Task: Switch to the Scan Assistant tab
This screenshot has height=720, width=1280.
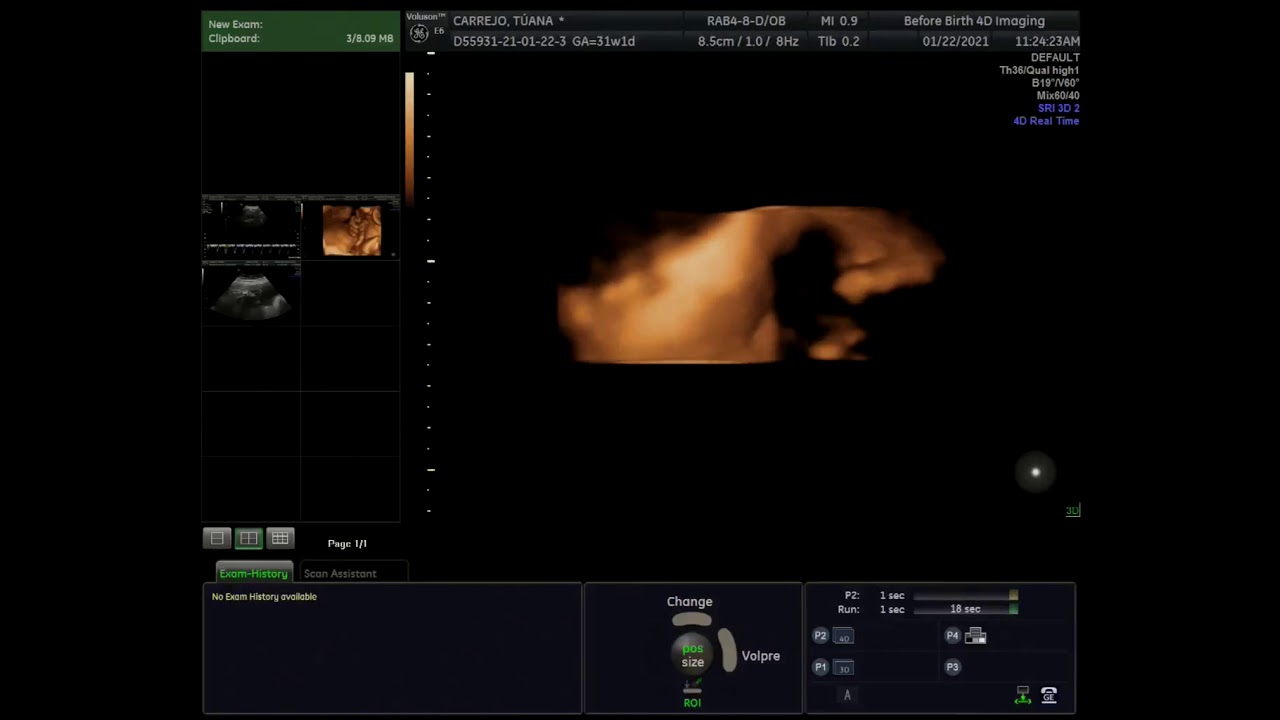Action: (x=340, y=573)
